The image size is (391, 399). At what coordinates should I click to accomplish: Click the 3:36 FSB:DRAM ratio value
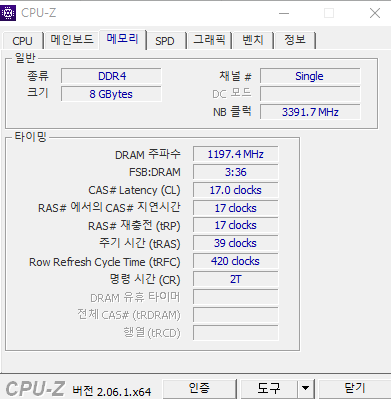point(236,172)
